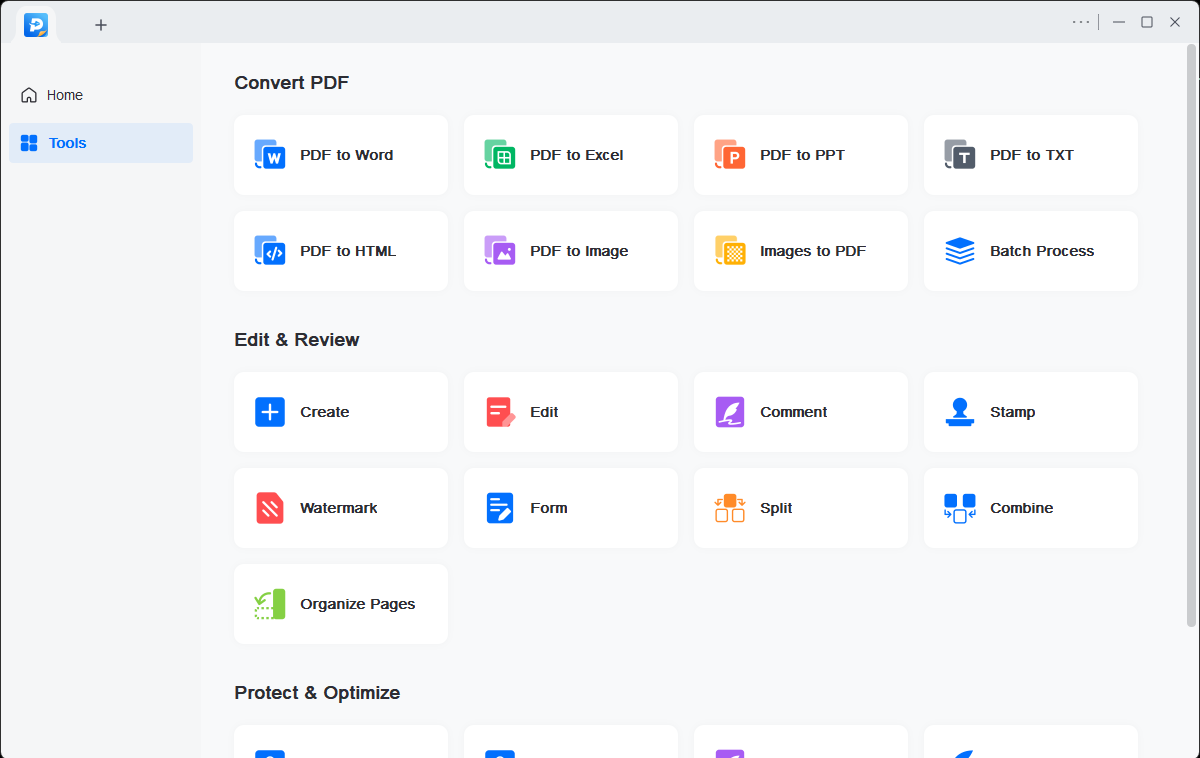The image size is (1200, 758).
Task: Open the Form tool
Action: tap(570, 508)
